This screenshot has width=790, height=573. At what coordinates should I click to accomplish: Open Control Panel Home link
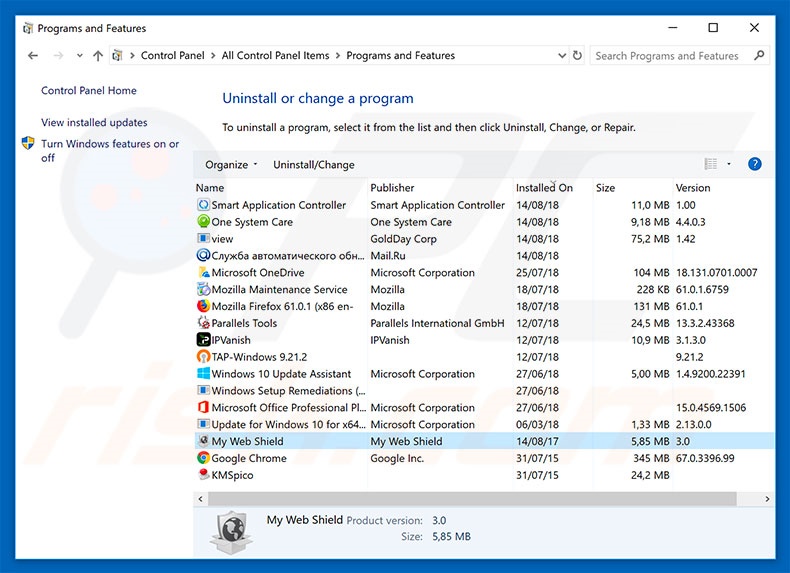point(89,90)
